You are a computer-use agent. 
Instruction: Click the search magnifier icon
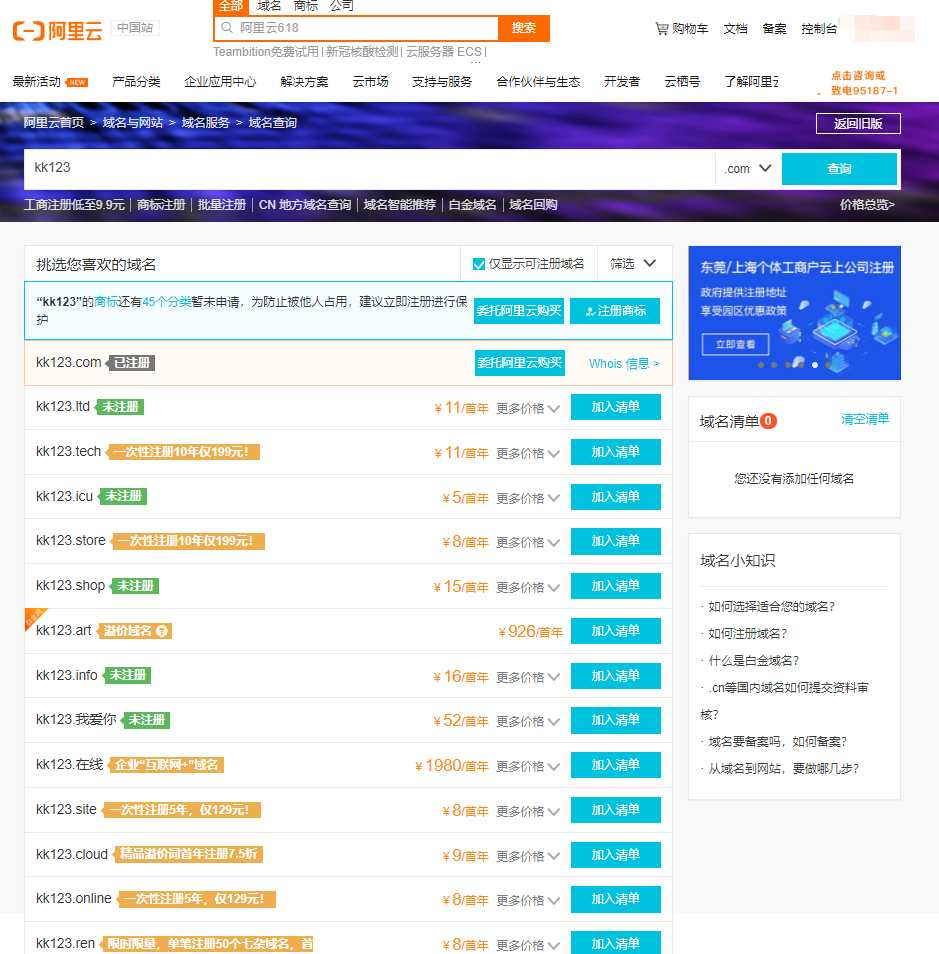coord(227,27)
